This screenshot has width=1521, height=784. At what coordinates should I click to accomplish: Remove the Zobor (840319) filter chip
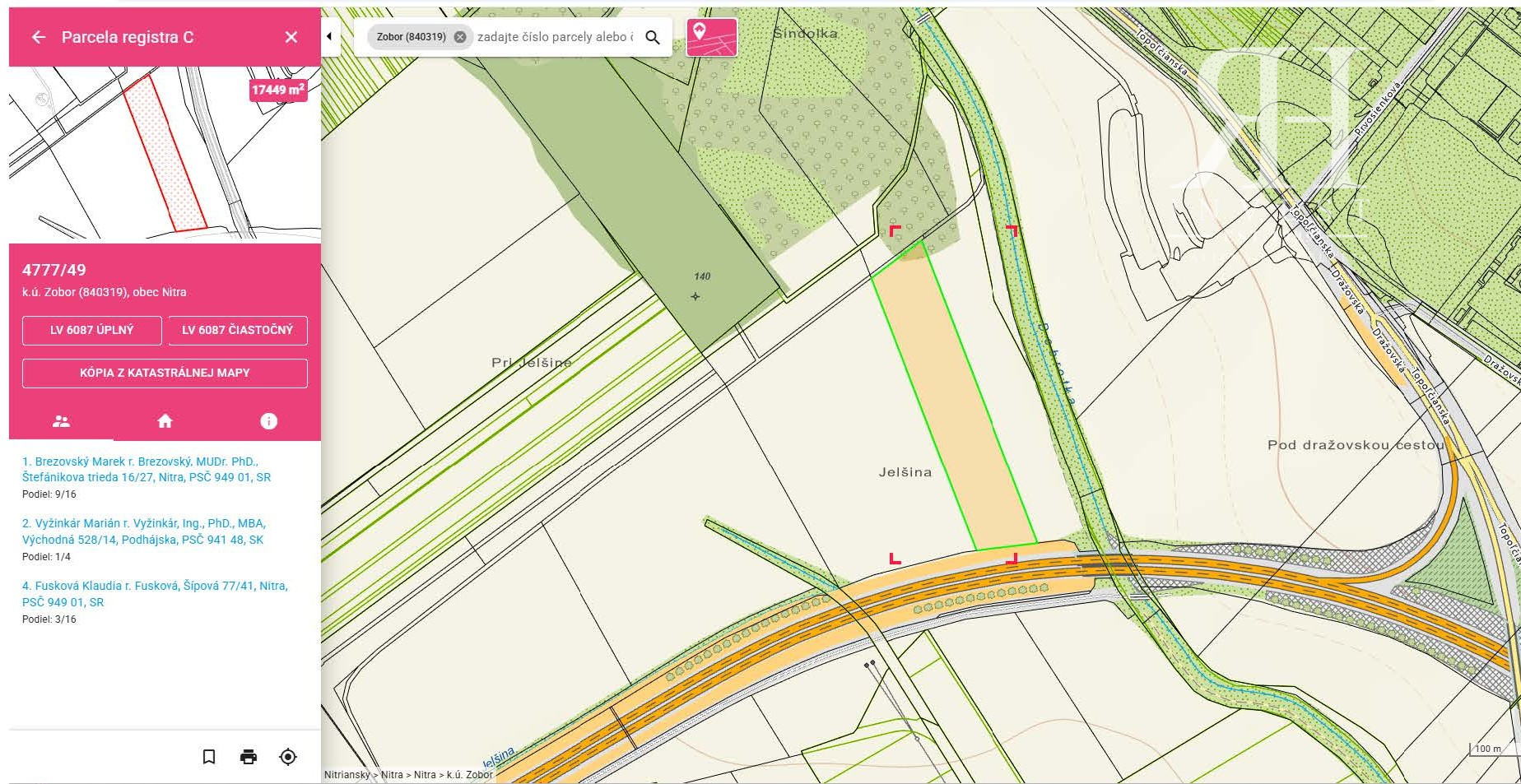tap(460, 37)
